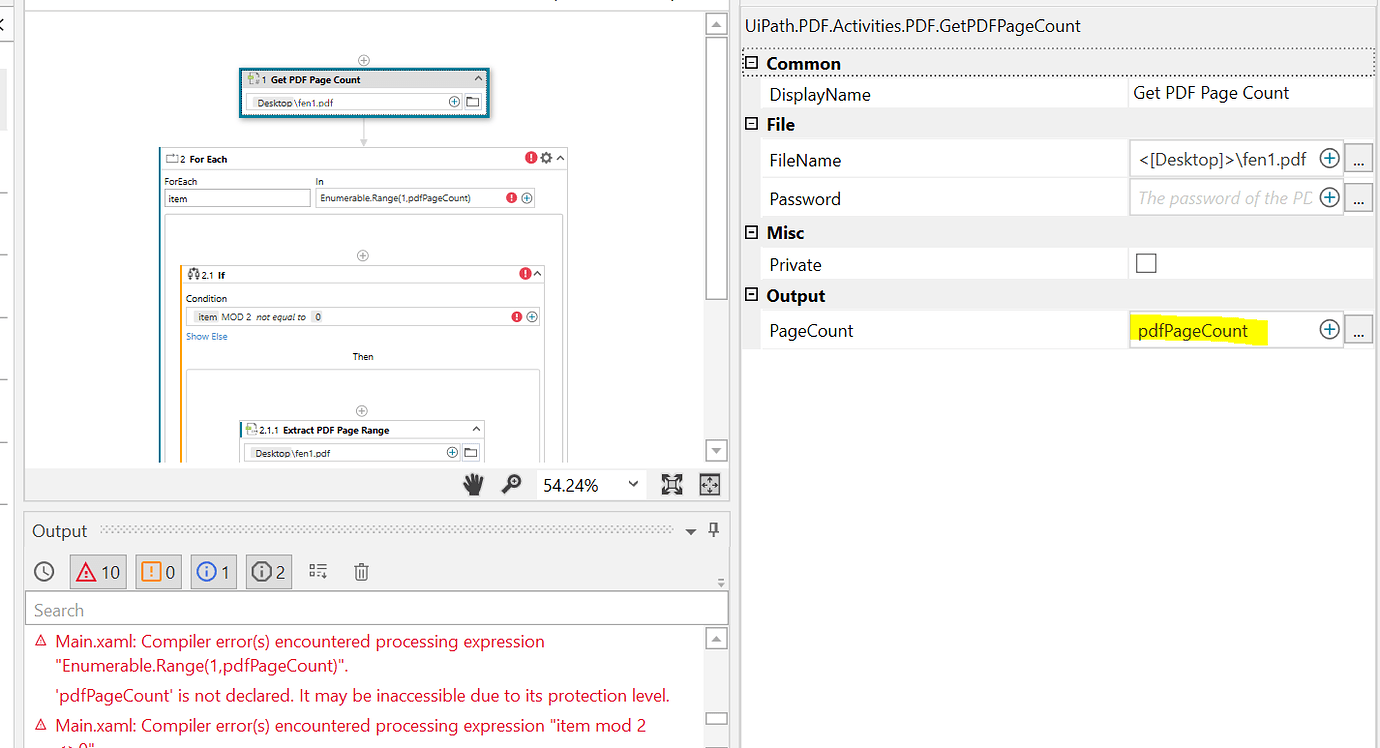Image resolution: width=1380 pixels, height=748 pixels.
Task: Collapse the Common properties section
Action: pos(752,62)
